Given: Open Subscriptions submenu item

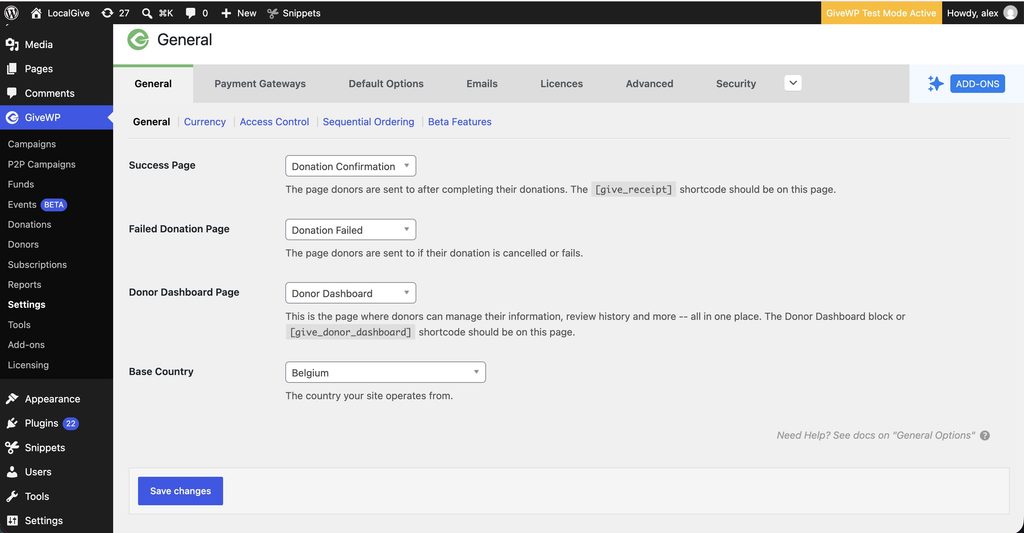Looking at the screenshot, I should (x=37, y=265).
